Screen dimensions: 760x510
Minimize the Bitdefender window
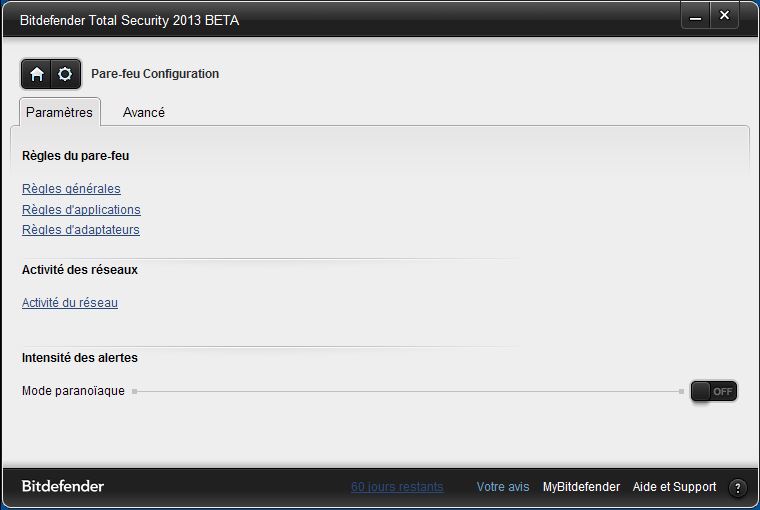tap(696, 16)
